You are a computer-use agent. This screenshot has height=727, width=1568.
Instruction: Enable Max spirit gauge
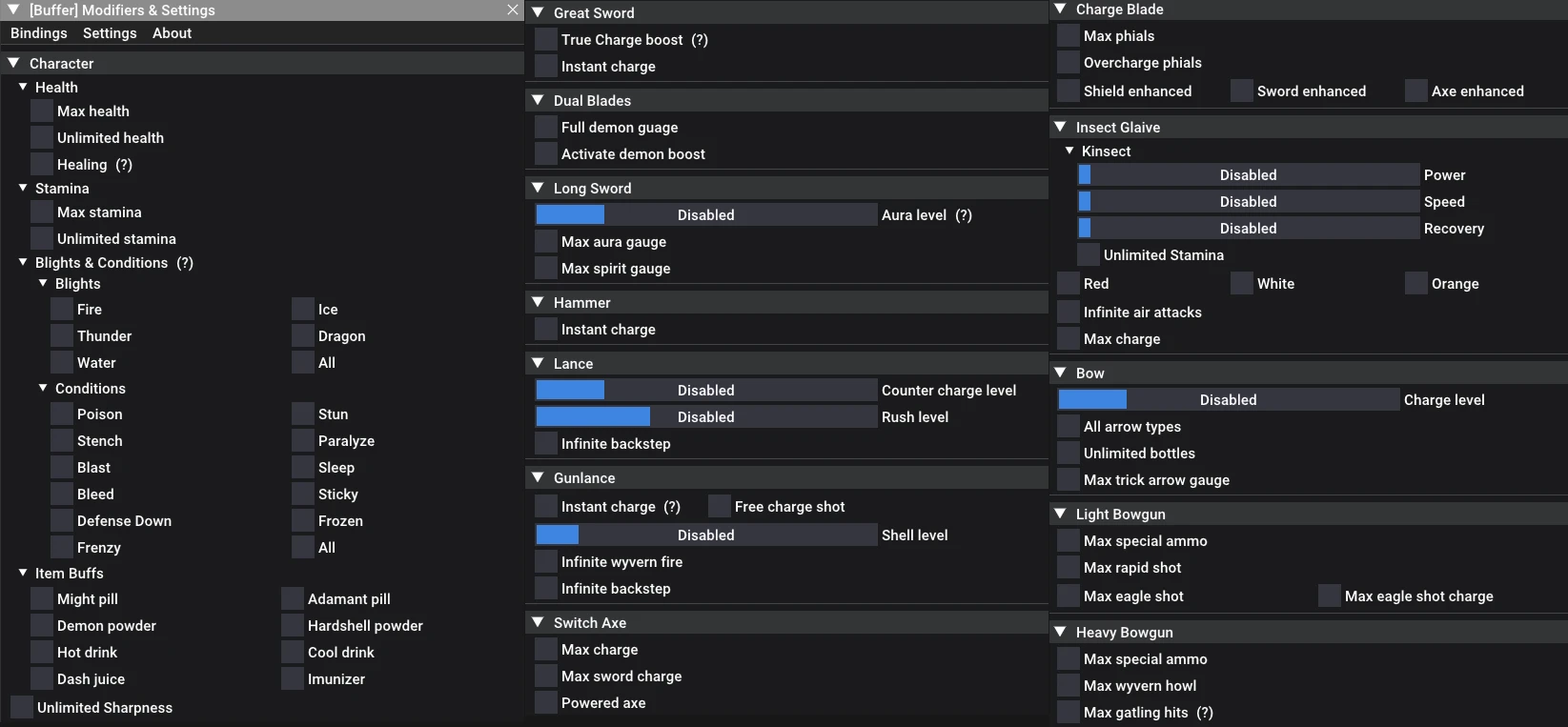click(x=546, y=268)
